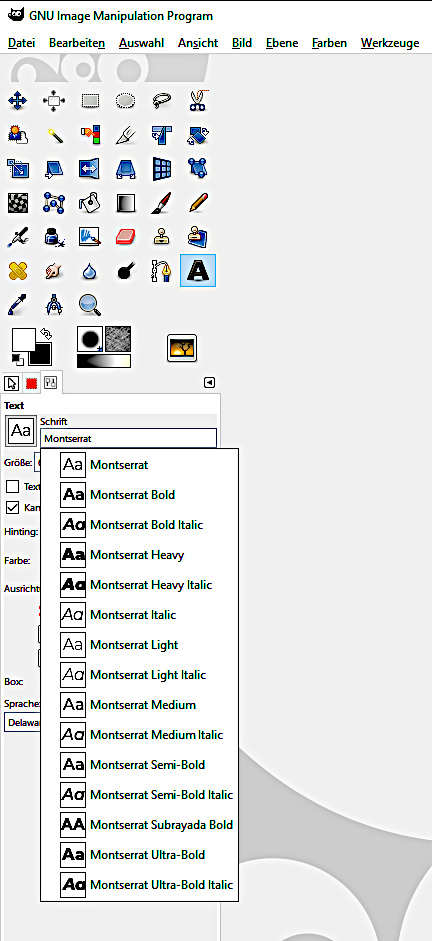This screenshot has width=432, height=941.
Task: Choose the Paintbrush tool
Action: pyautogui.click(x=161, y=203)
